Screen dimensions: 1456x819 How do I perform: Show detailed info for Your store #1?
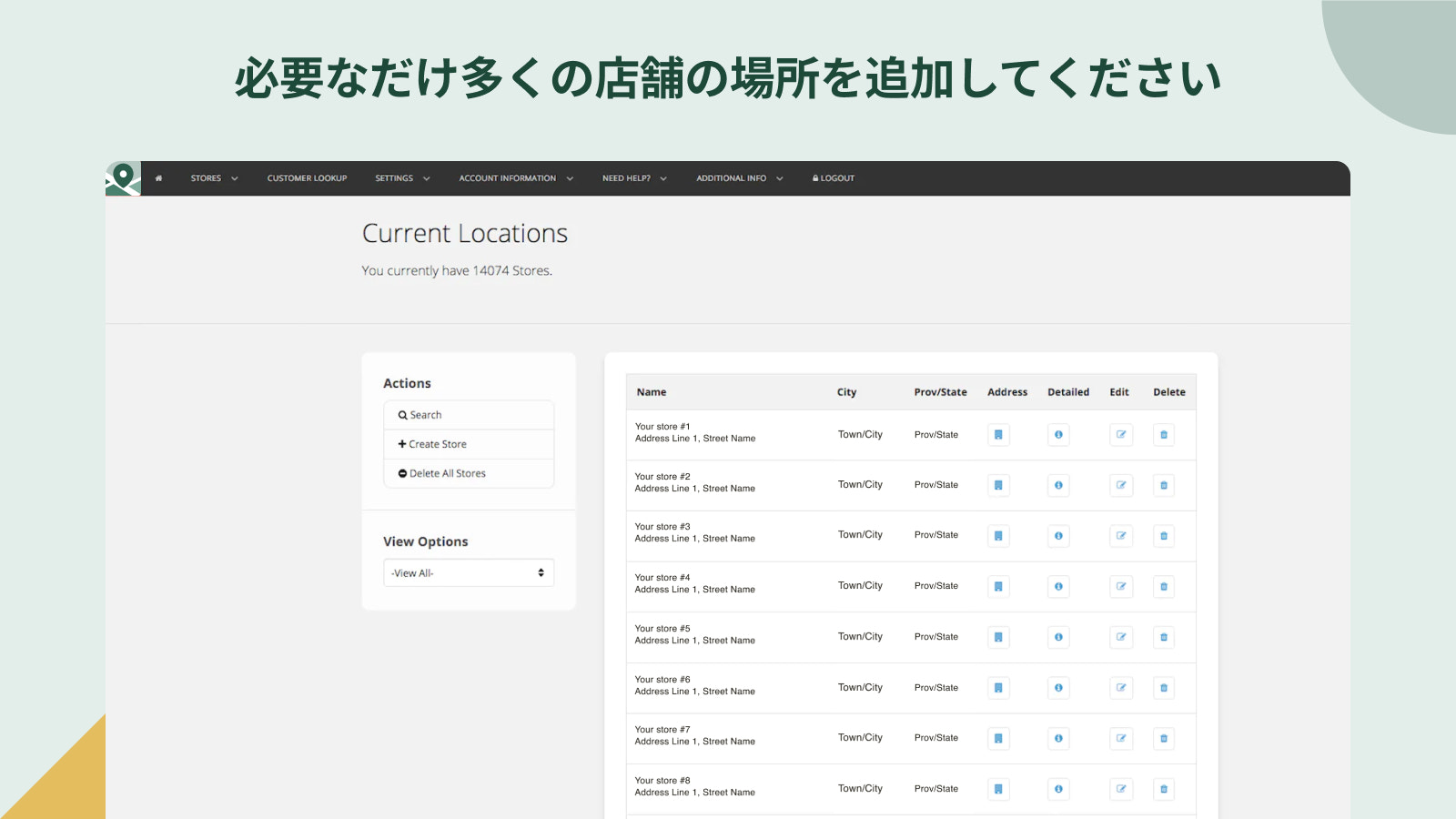coord(1058,435)
